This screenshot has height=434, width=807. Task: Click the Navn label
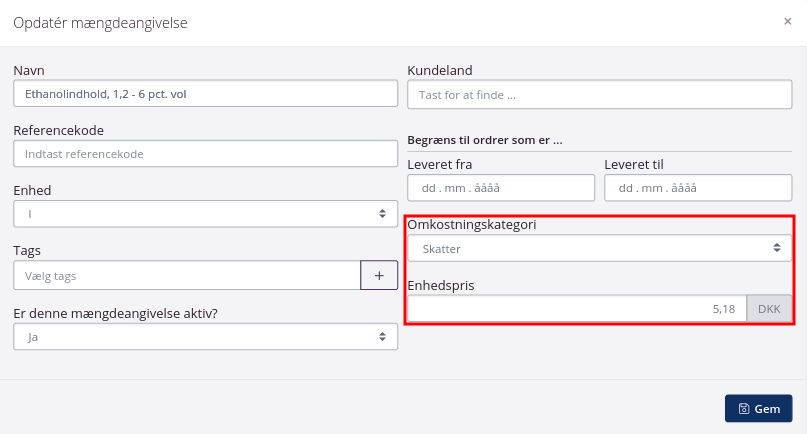click(x=29, y=70)
